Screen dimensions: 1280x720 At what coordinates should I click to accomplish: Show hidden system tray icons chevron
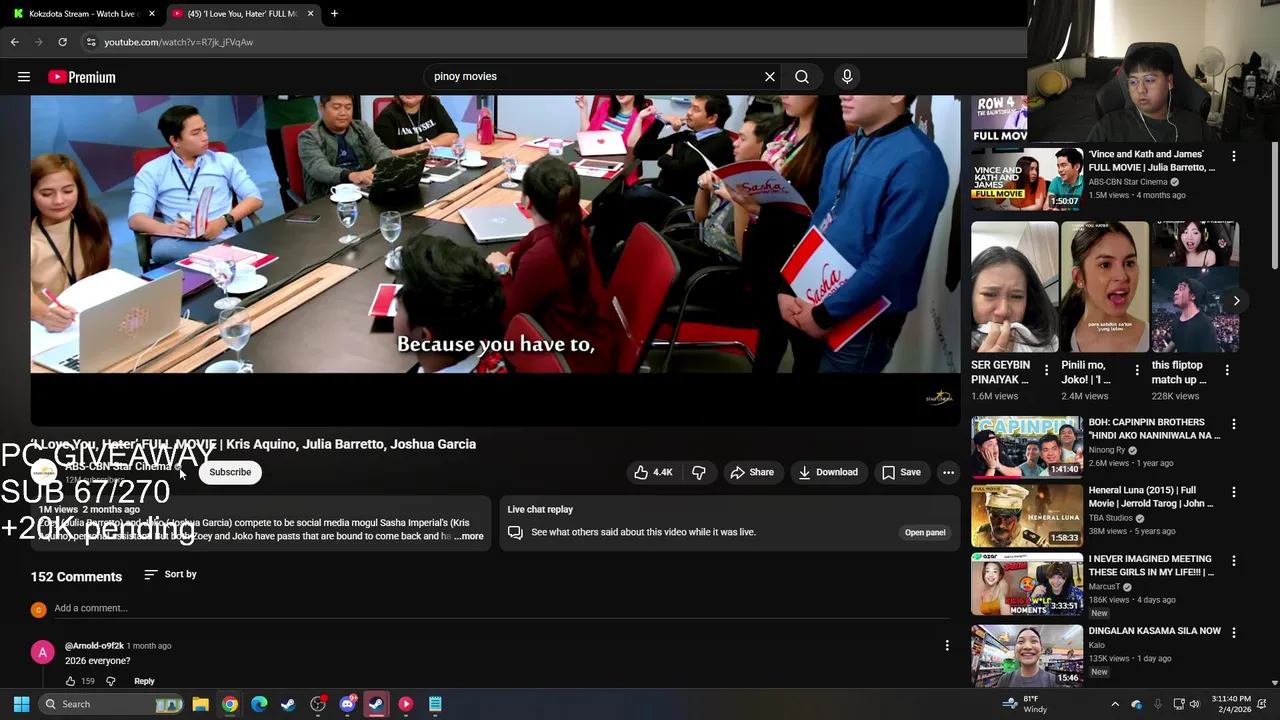1115,704
